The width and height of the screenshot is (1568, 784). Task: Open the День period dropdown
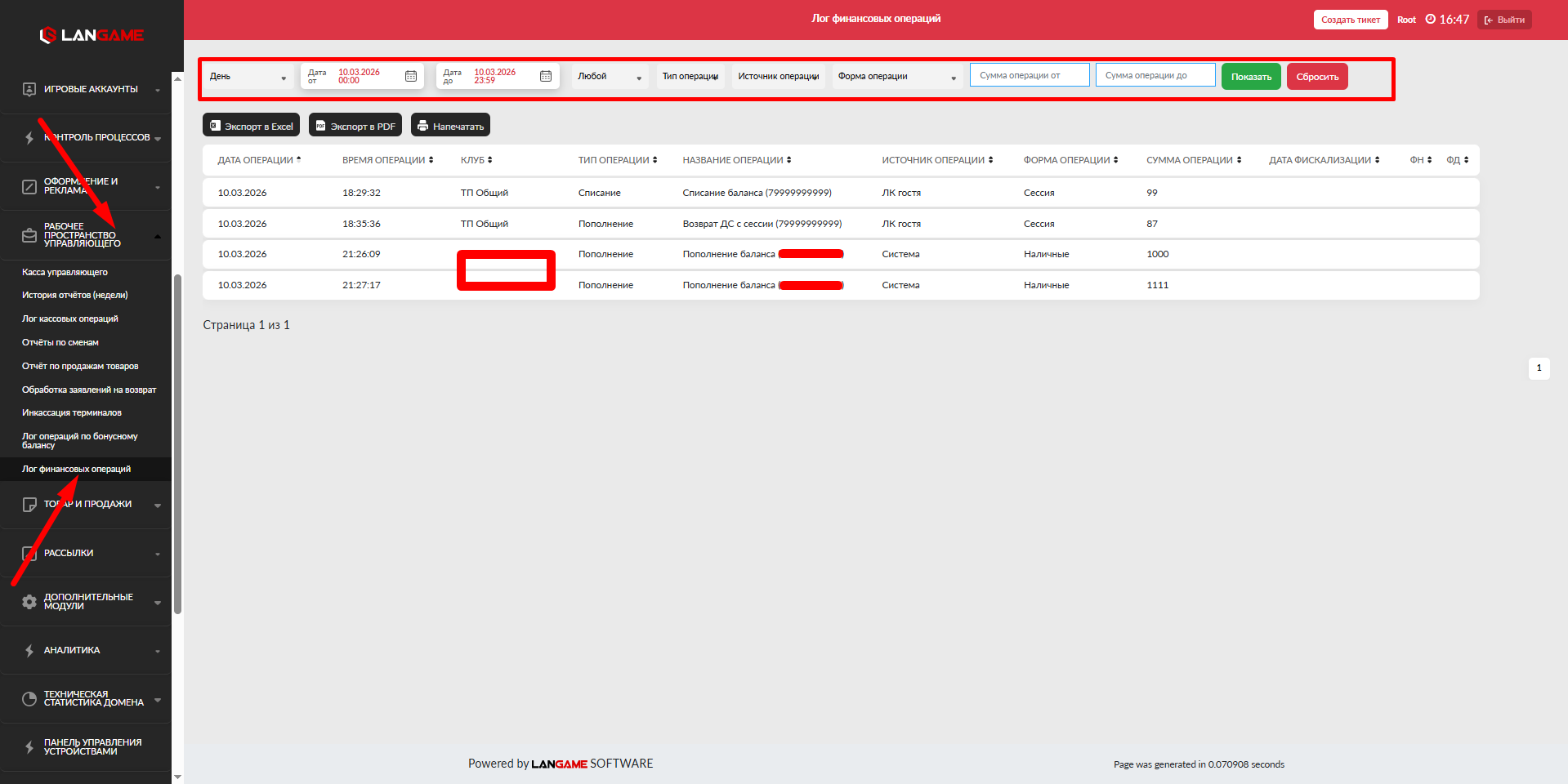(x=248, y=77)
